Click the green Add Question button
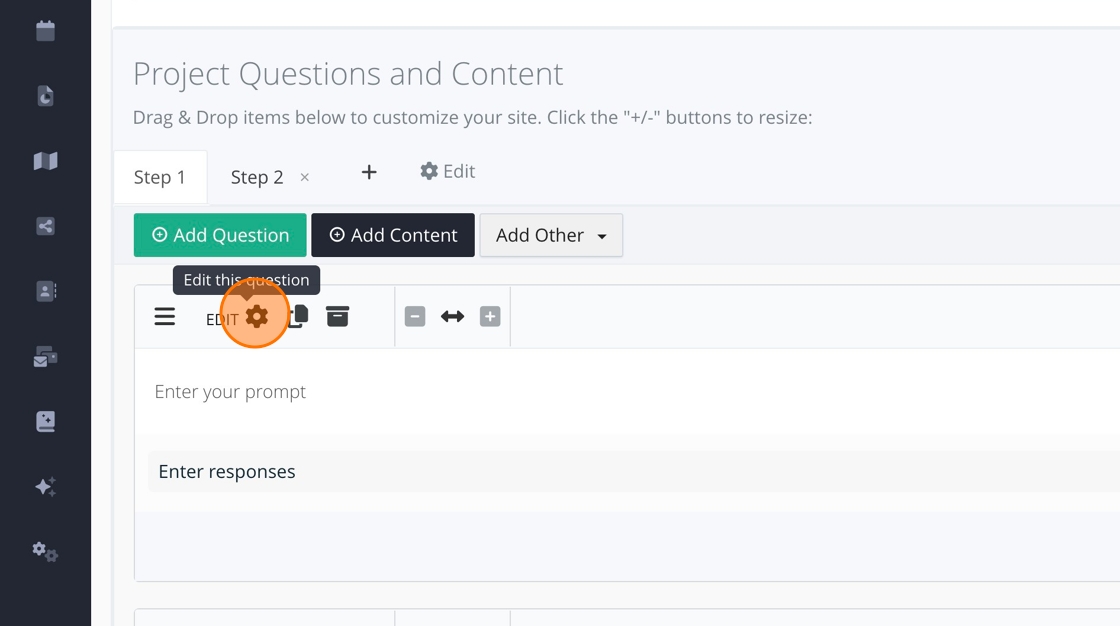The image size is (1120, 626). [x=220, y=235]
